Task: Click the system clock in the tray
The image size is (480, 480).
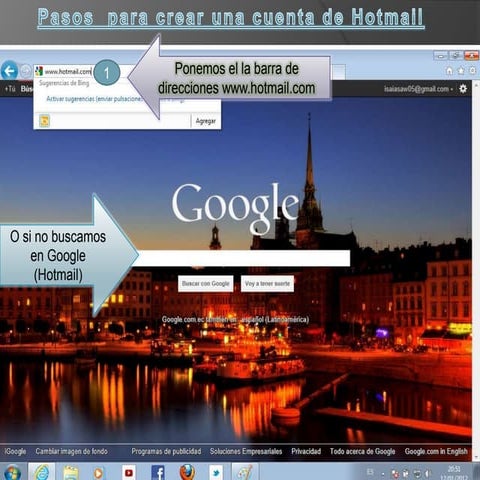Action: [453, 473]
